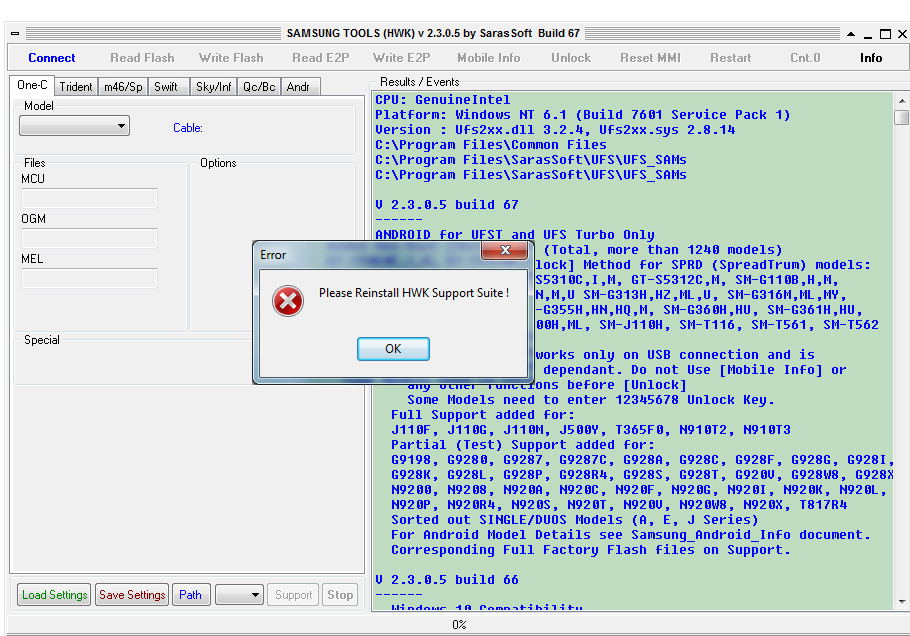Screen dimensions: 910x636
Task: Click the 'Version : Ufs2xx.dll 3.2.4' line
Action: (x=555, y=130)
